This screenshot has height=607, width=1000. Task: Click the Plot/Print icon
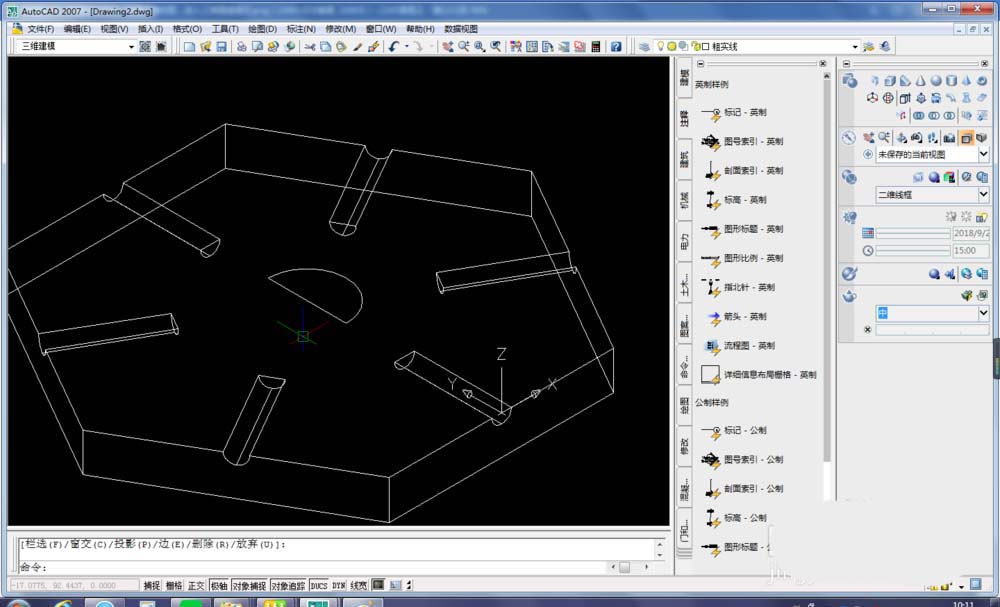(242, 47)
